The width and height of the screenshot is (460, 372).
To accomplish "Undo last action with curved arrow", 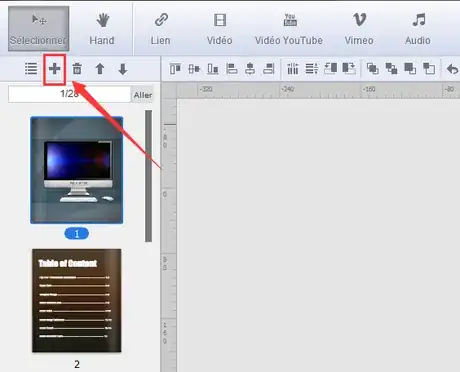I will (452, 69).
